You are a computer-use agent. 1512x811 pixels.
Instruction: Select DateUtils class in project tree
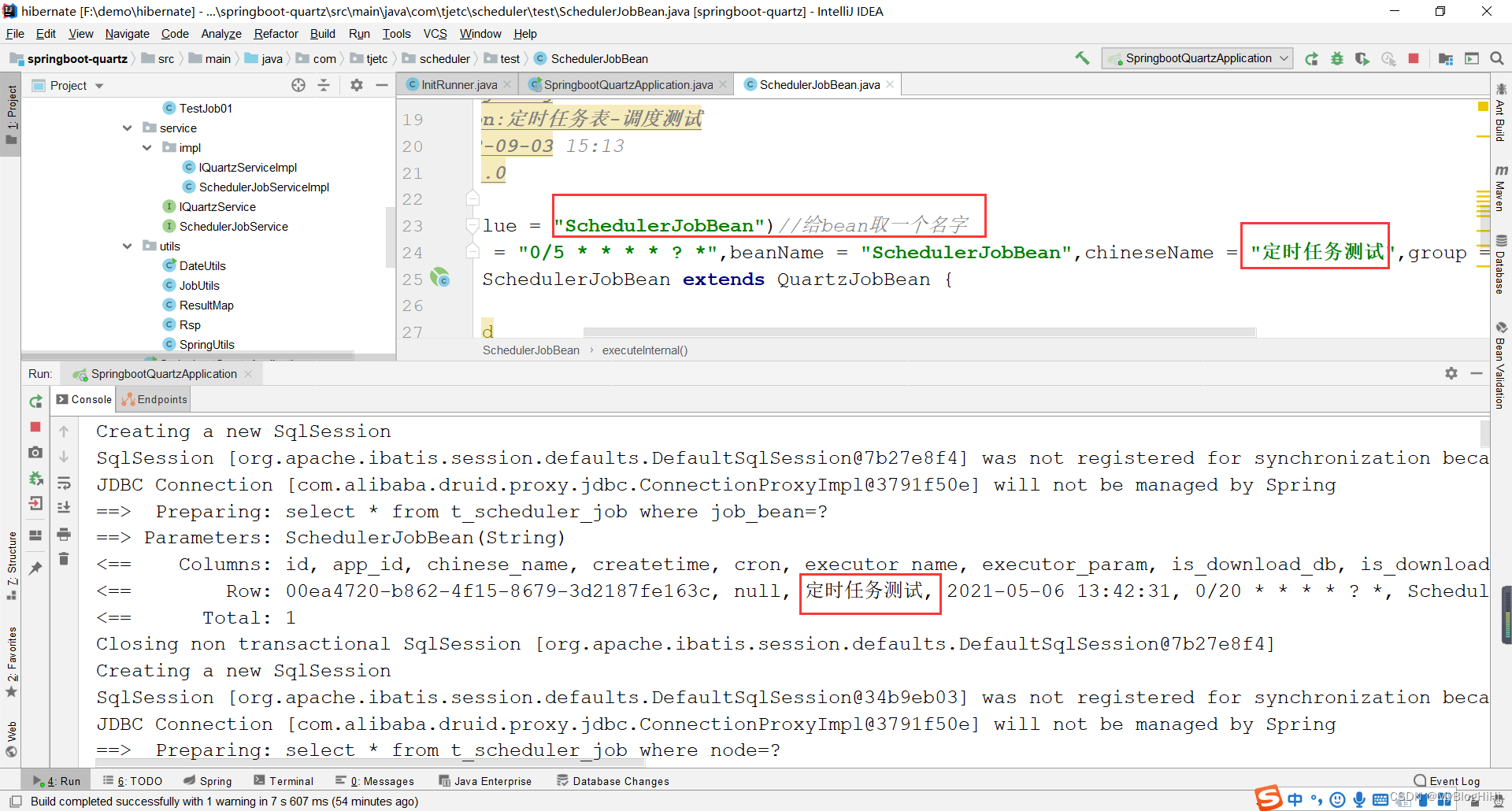[202, 265]
